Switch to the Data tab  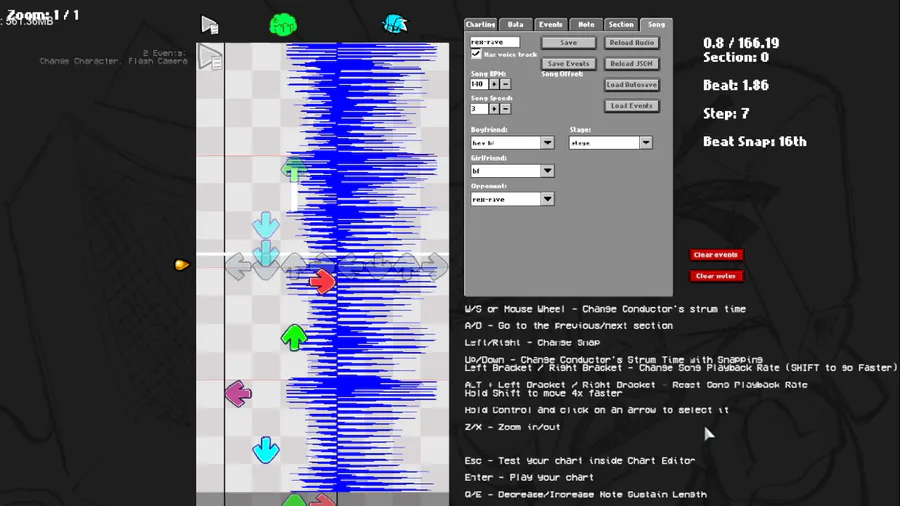[x=515, y=24]
